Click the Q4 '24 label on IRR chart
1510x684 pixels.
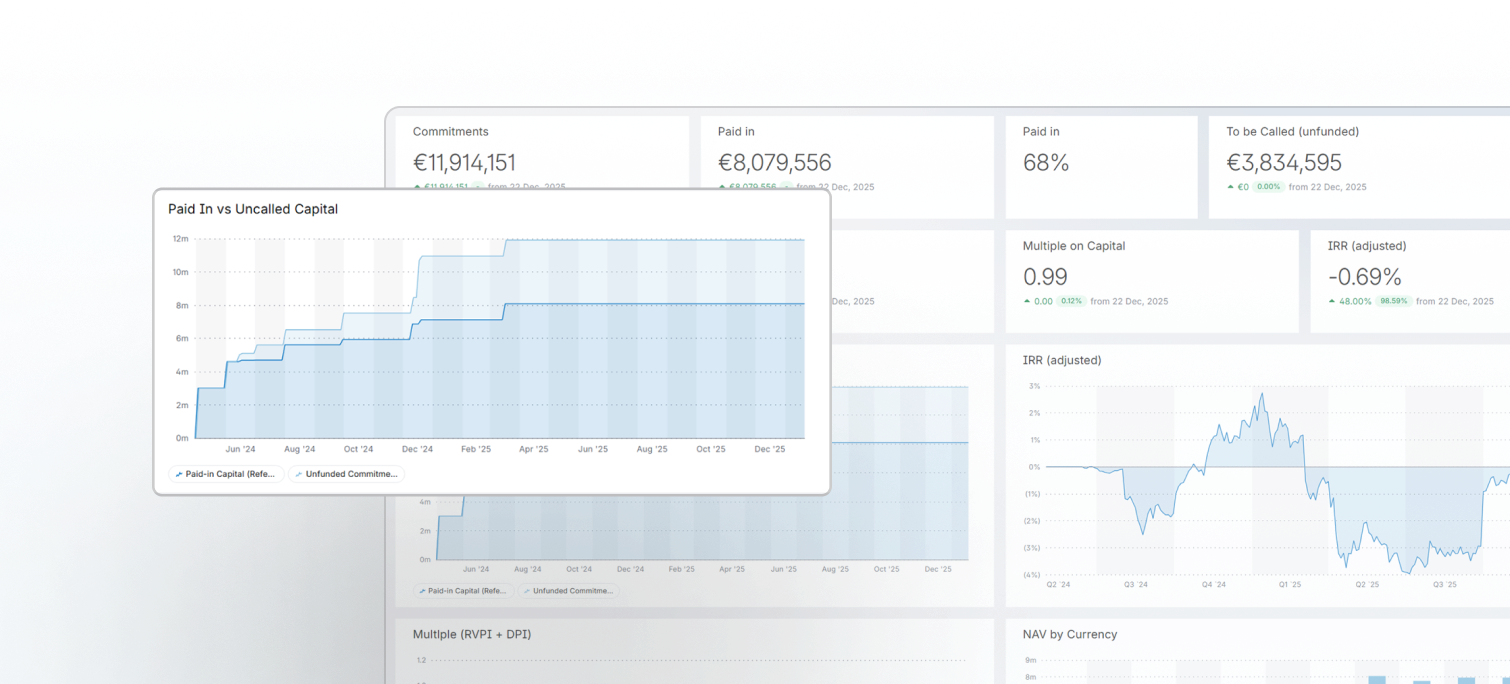(x=1213, y=585)
